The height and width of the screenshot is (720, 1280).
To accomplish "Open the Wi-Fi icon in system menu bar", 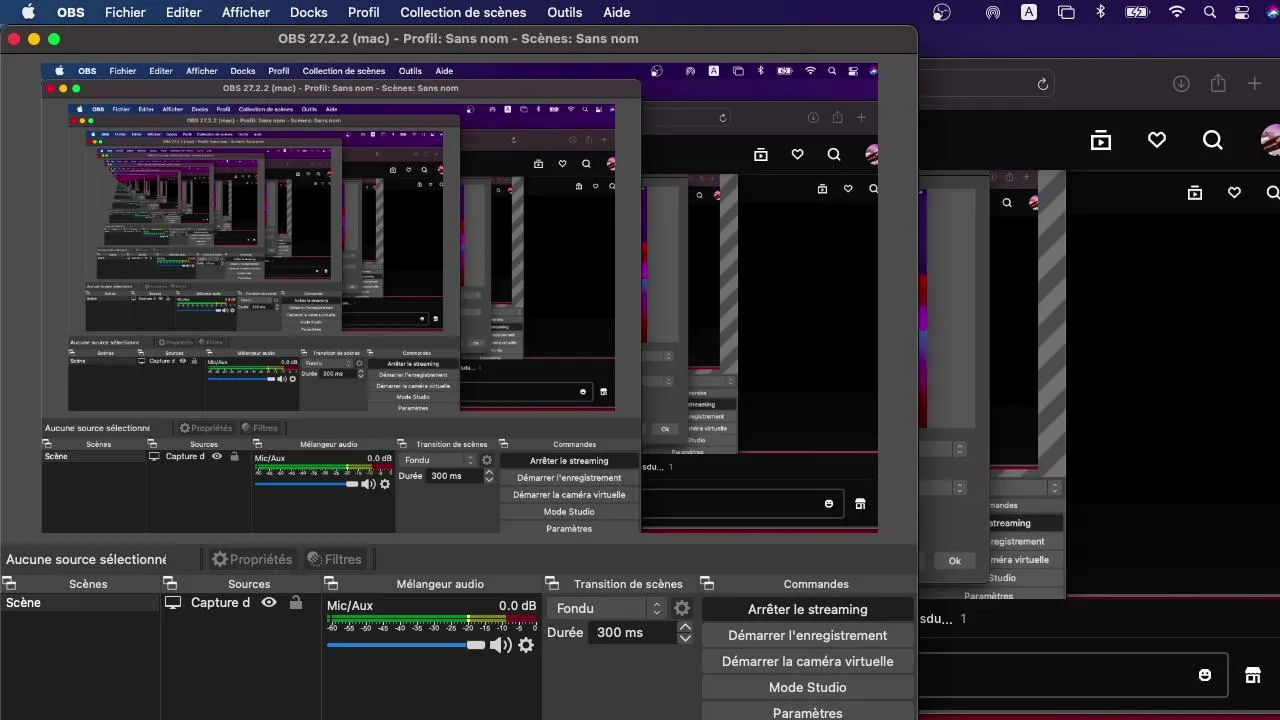I will [1177, 12].
